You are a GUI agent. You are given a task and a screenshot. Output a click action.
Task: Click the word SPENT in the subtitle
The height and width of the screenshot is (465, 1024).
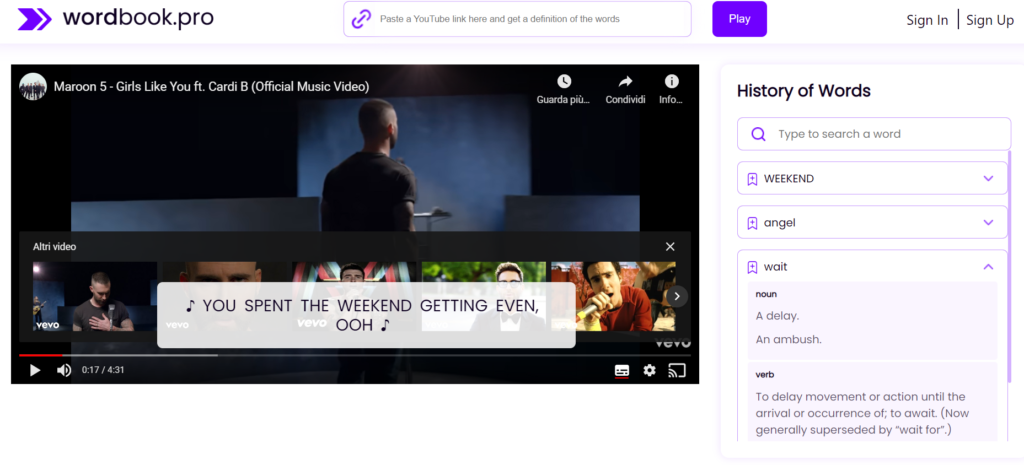(268, 306)
